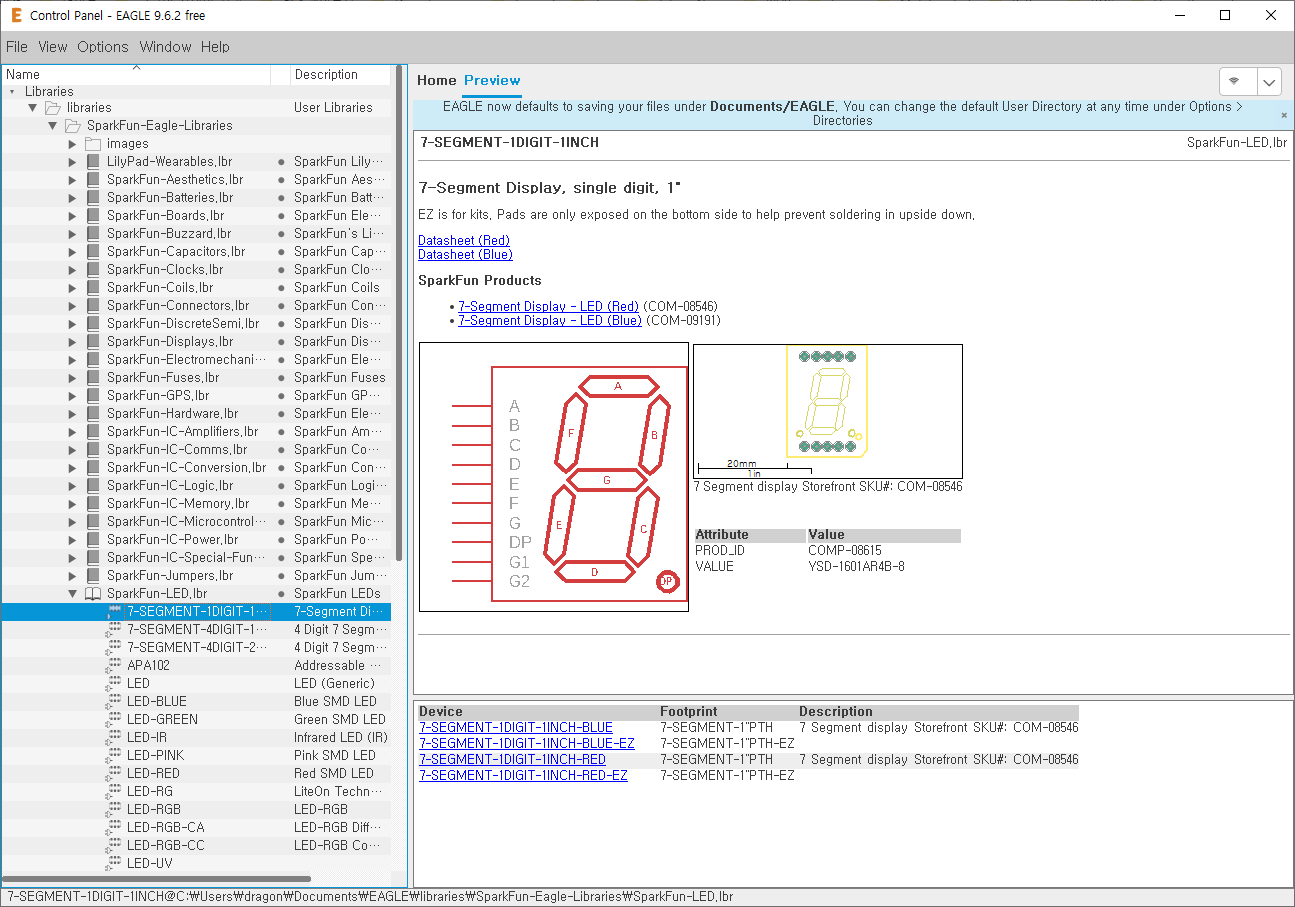
Task: Sort by the Description column header
Action: point(340,75)
